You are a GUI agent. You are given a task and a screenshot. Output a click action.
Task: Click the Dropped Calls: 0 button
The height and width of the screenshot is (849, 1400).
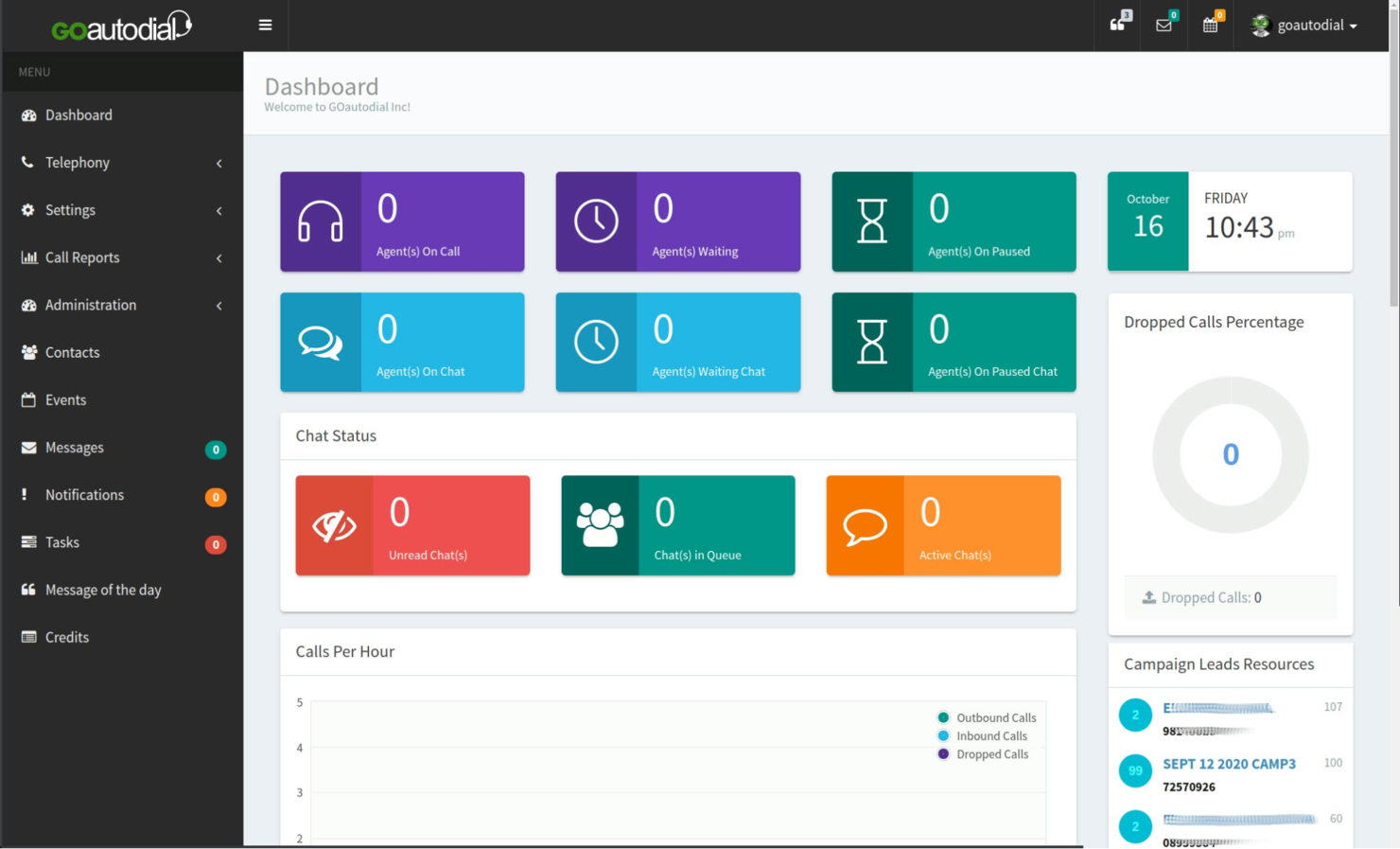(1230, 597)
